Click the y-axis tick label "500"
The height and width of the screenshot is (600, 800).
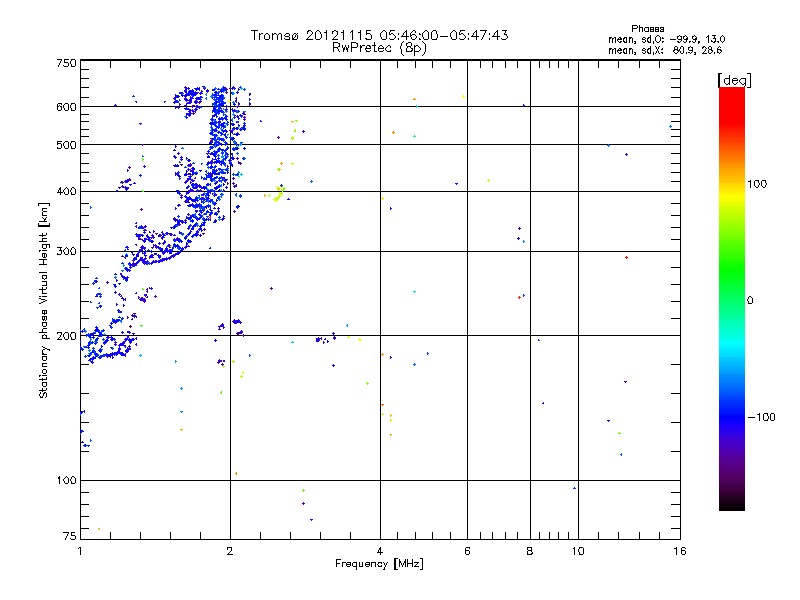pos(66,145)
